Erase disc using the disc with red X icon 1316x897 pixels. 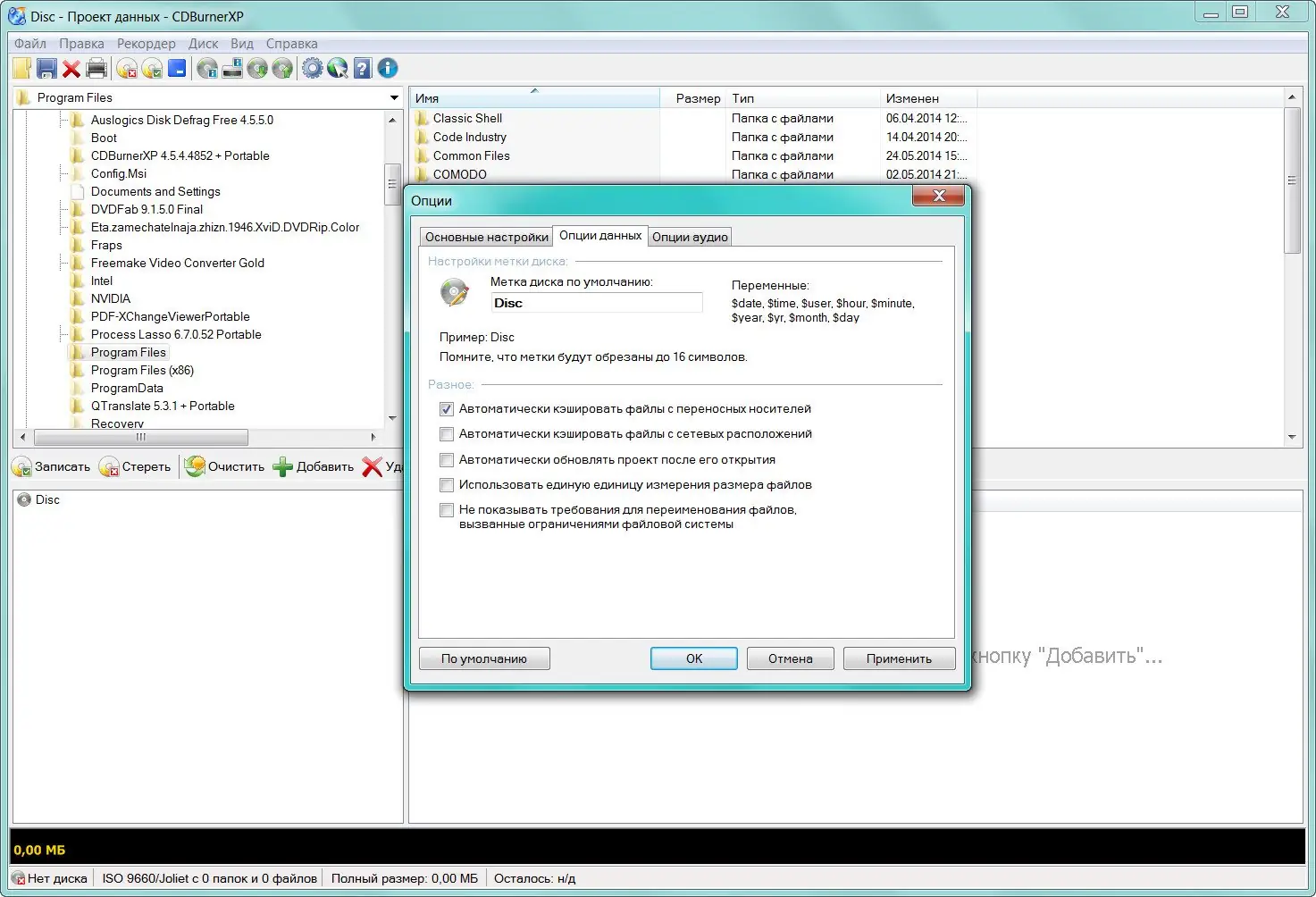pos(126,68)
